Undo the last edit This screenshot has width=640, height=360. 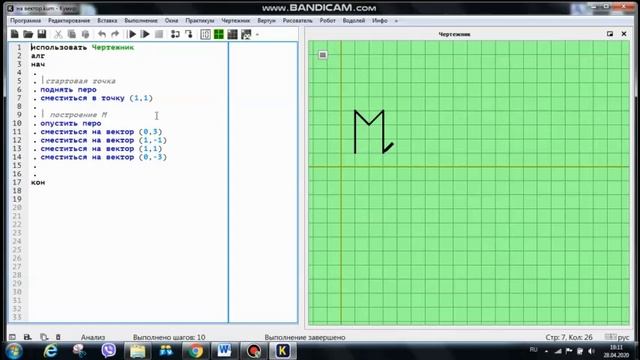point(102,34)
